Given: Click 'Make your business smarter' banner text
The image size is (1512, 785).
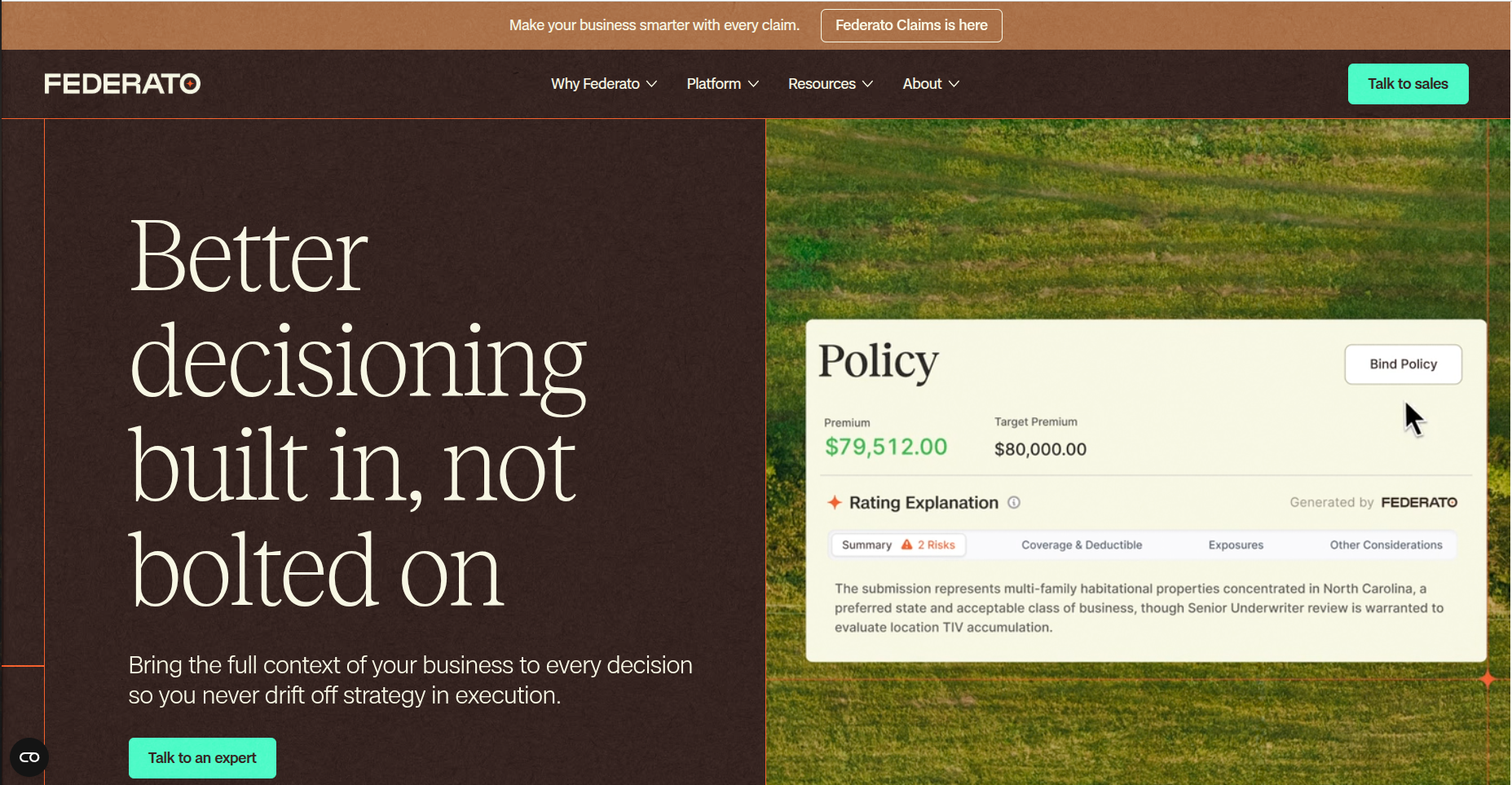Looking at the screenshot, I should coord(655,25).
